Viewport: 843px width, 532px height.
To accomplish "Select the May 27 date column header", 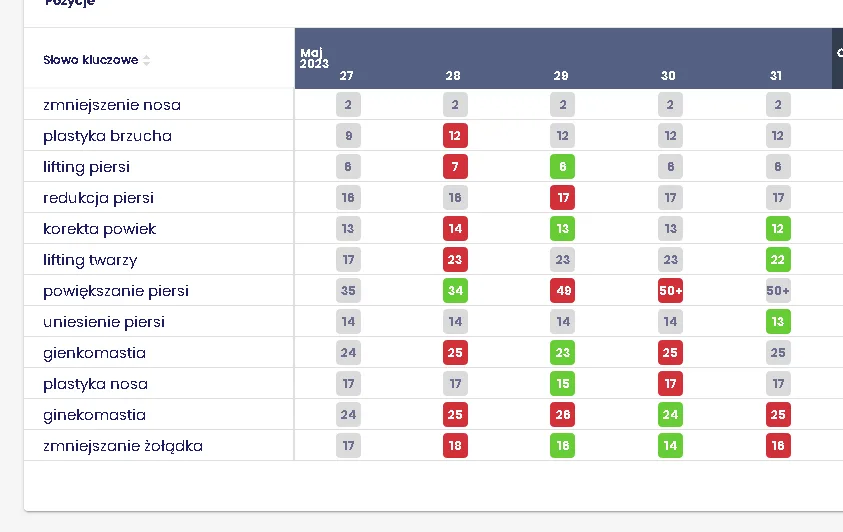I will point(346,76).
